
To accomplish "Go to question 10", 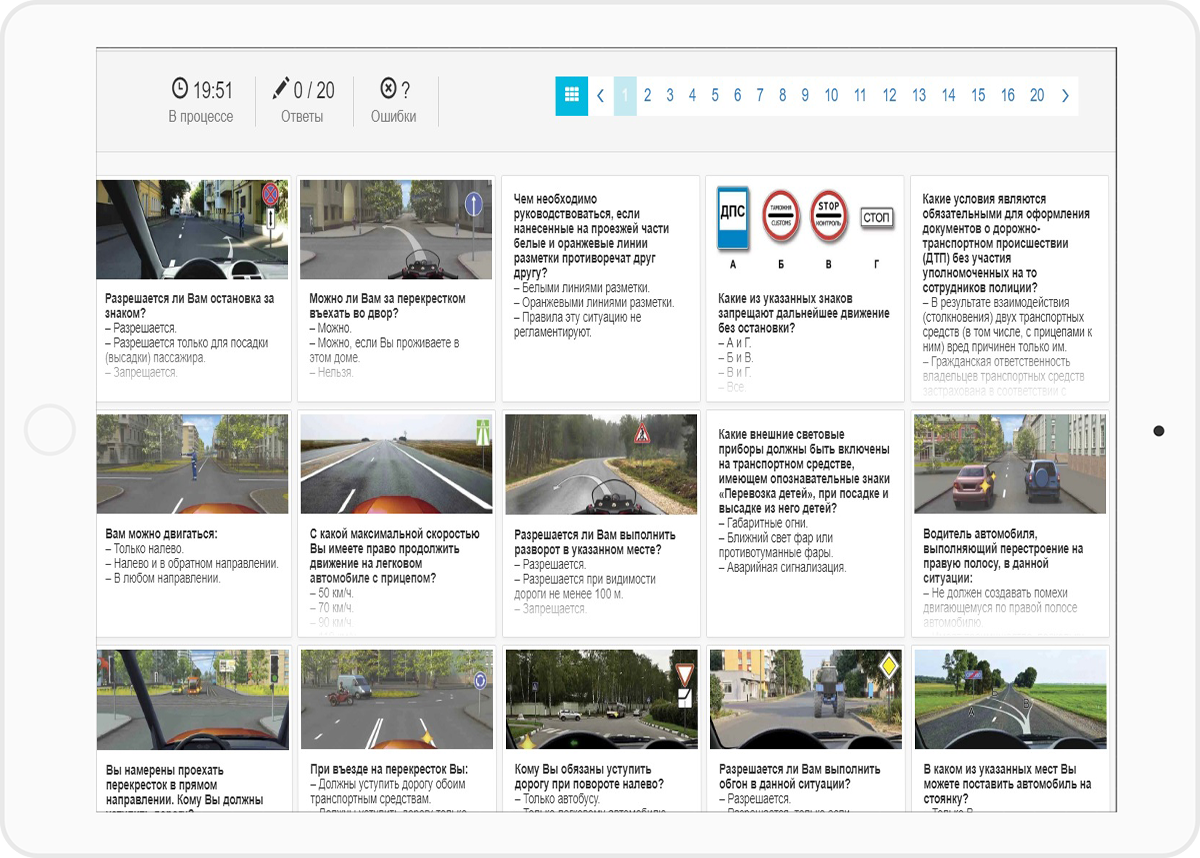I will (x=831, y=96).
